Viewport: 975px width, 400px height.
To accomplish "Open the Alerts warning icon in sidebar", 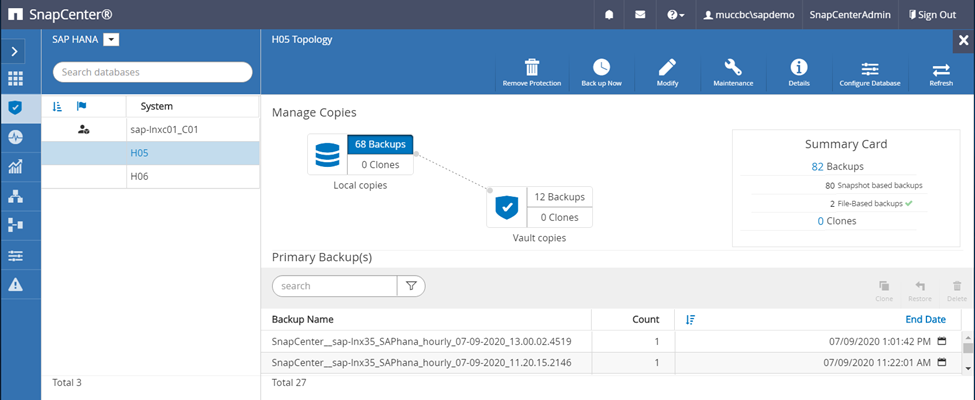I will [x=15, y=284].
